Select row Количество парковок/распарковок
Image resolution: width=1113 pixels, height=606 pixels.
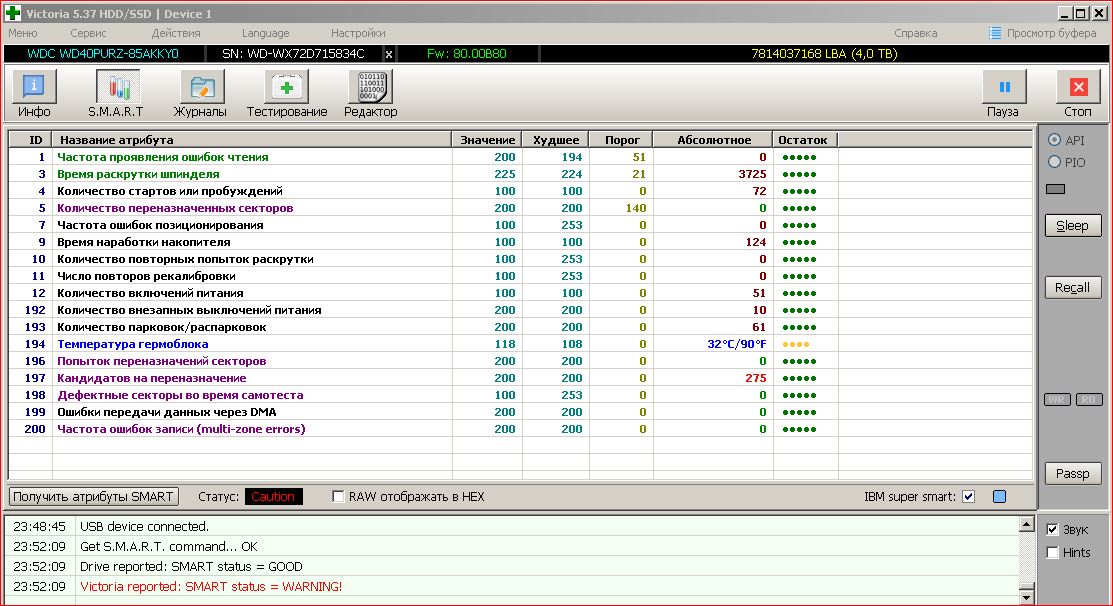520,327
